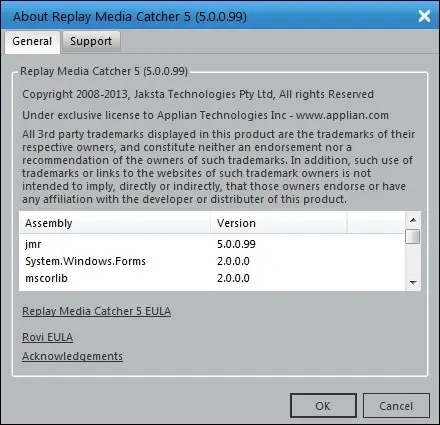Open the Acknowledgements link
440x425 pixels.
click(x=72, y=356)
